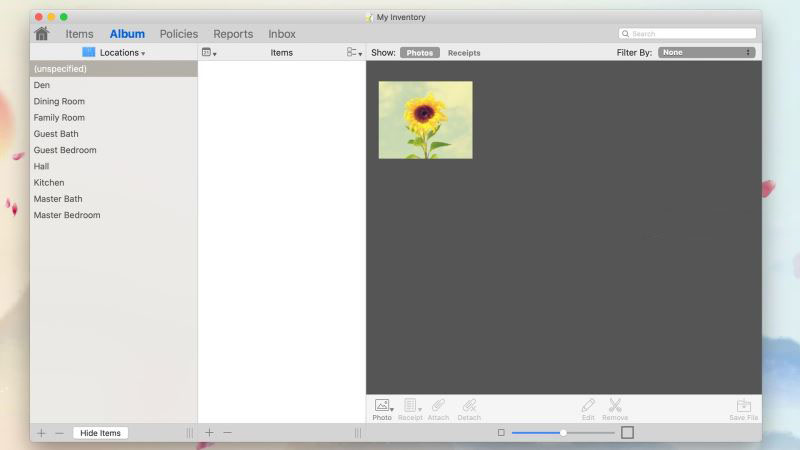Select the Dining Room location
The height and width of the screenshot is (450, 800).
click(114, 102)
